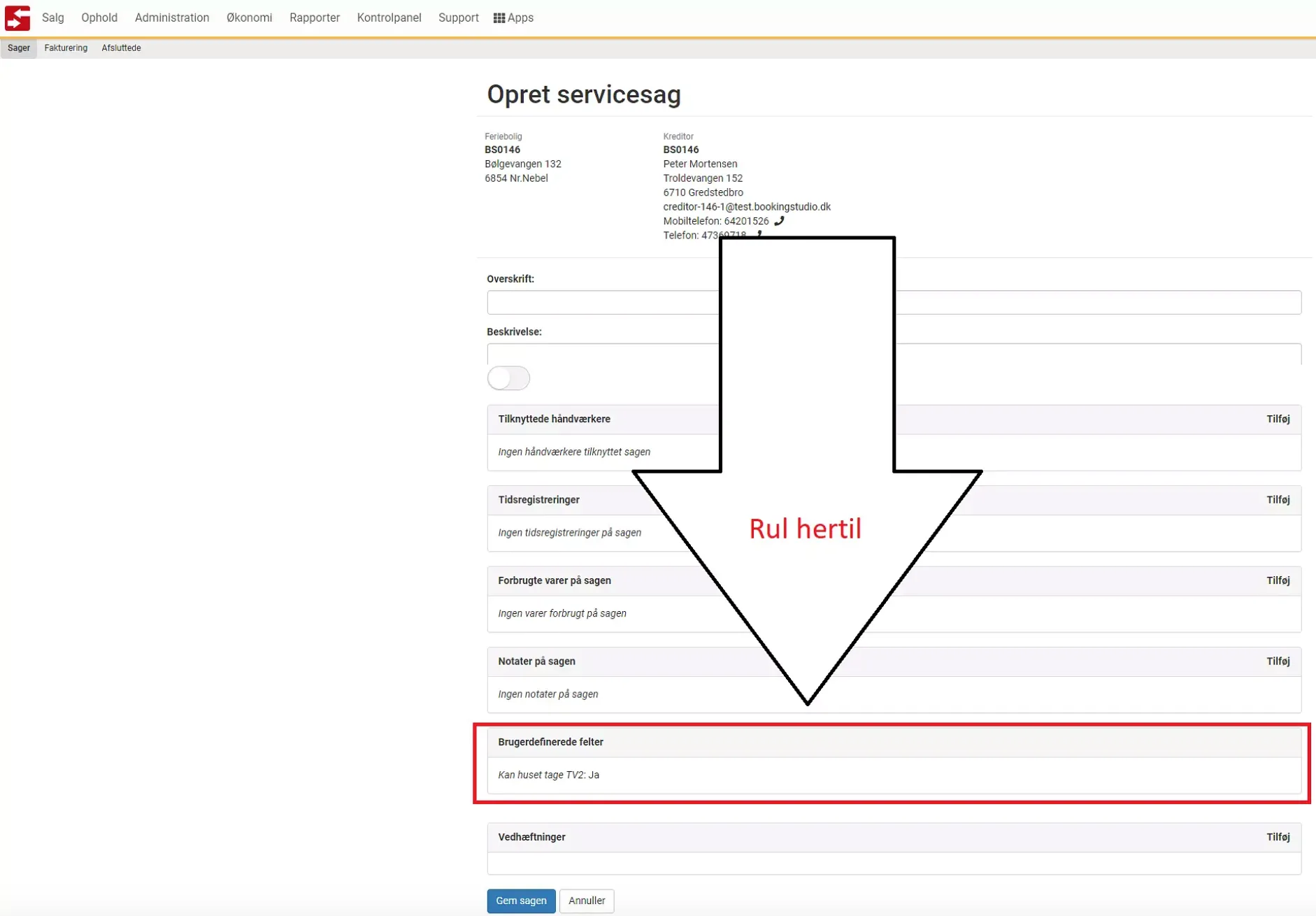Open the Ophold menu

pos(99,18)
